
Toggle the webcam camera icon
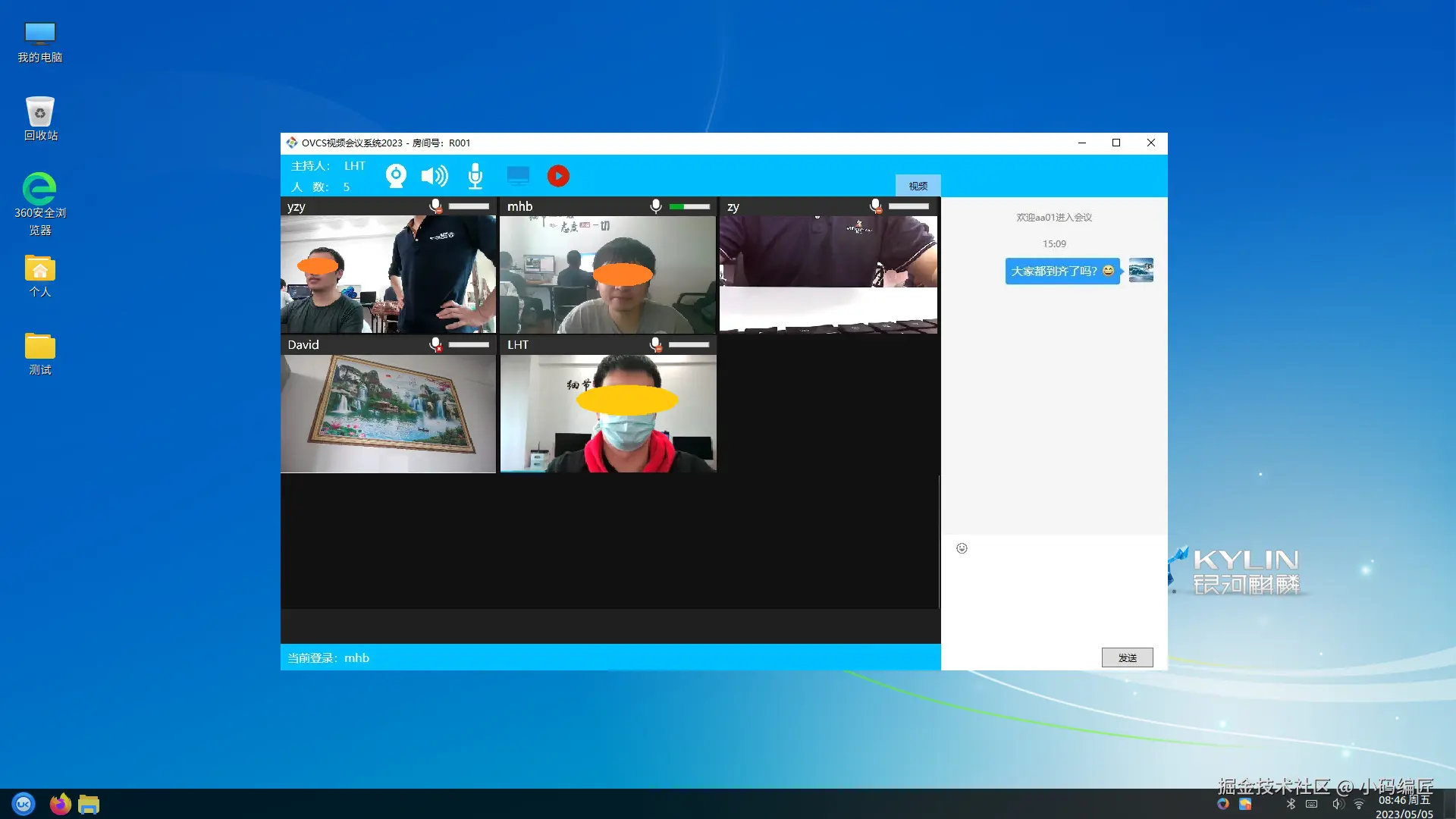396,176
